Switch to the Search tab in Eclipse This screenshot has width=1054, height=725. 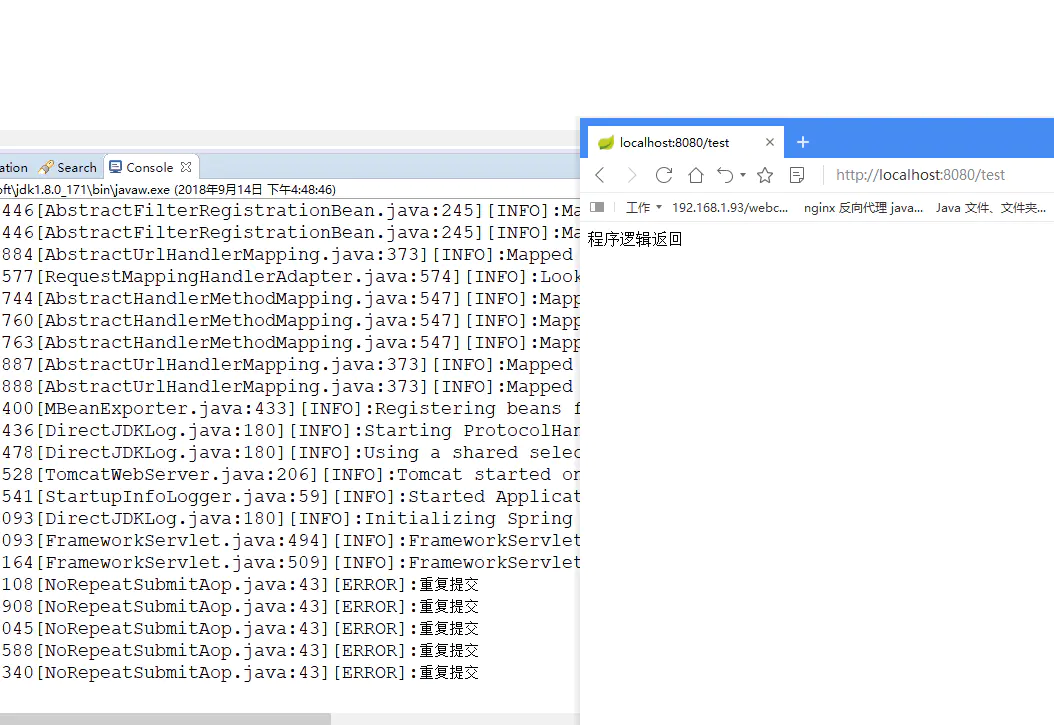tap(68, 167)
